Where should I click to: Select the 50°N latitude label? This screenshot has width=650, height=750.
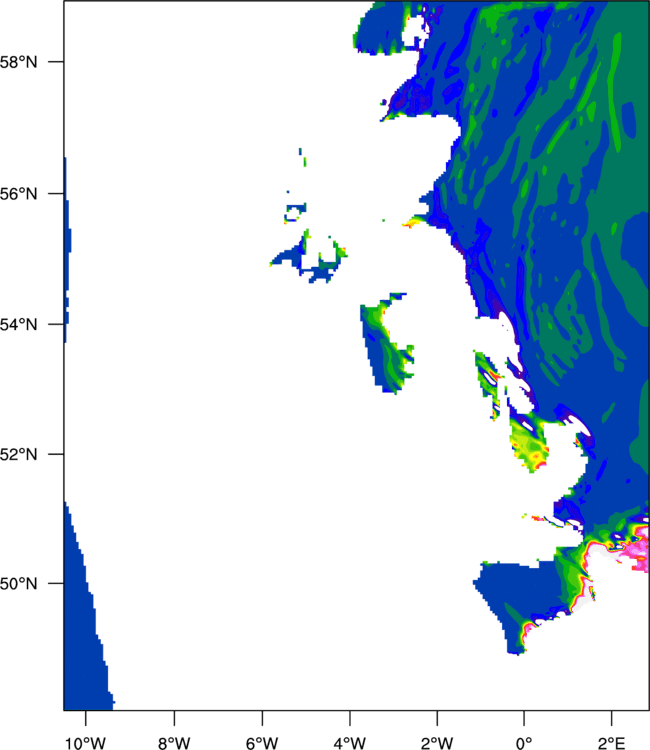[21, 584]
